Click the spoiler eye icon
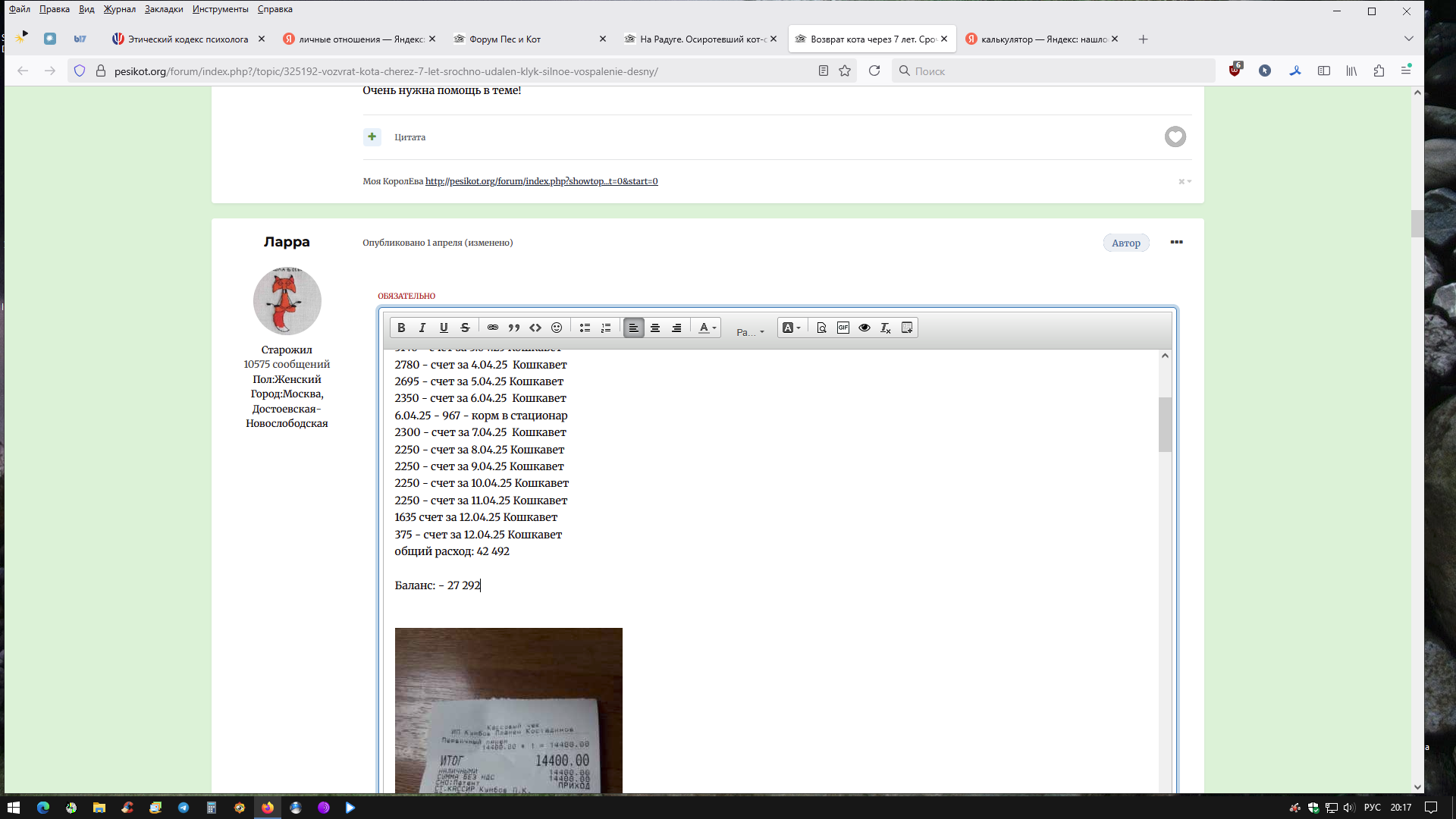 pos(864,328)
